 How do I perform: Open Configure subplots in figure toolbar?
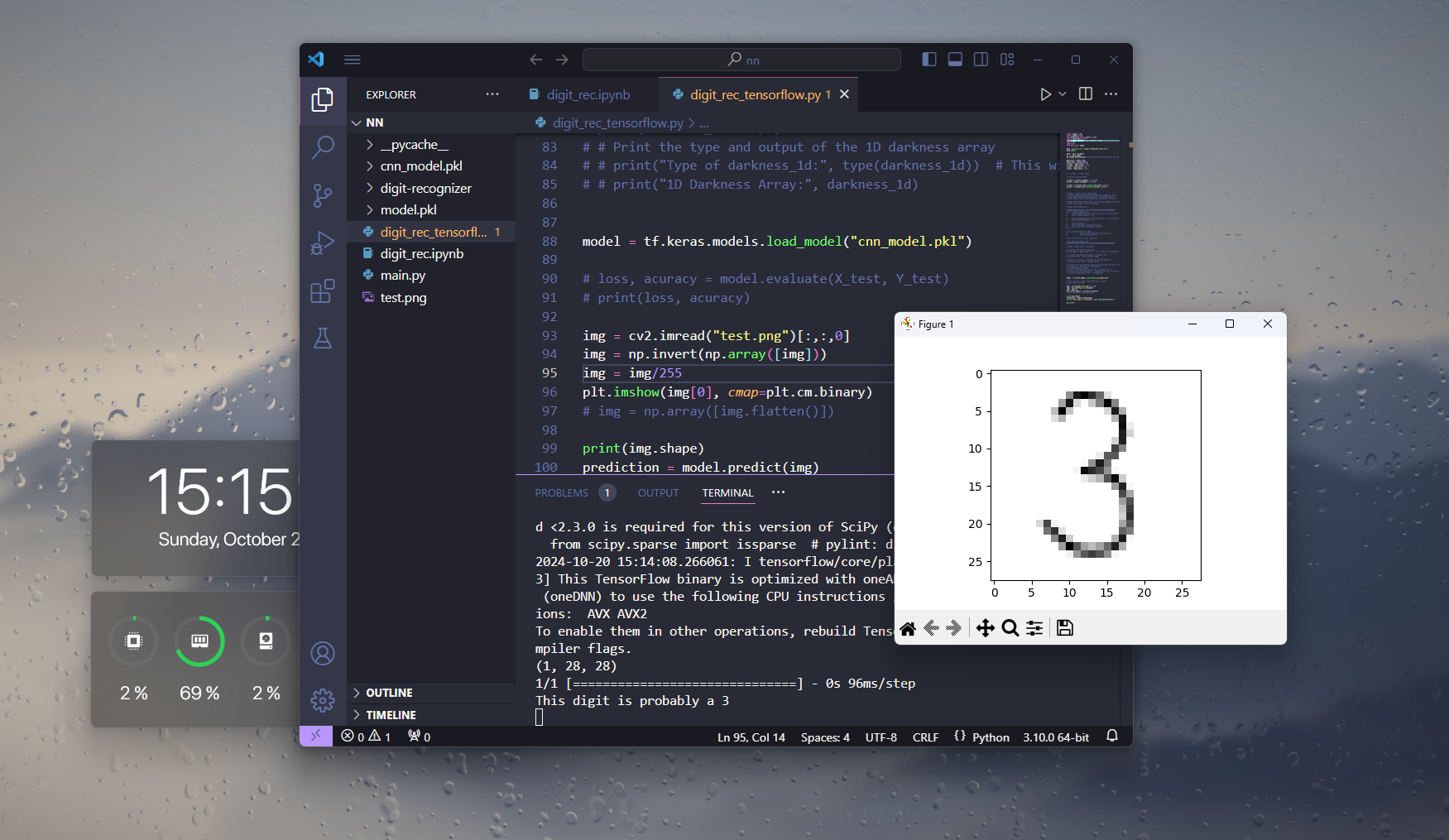coord(1034,628)
